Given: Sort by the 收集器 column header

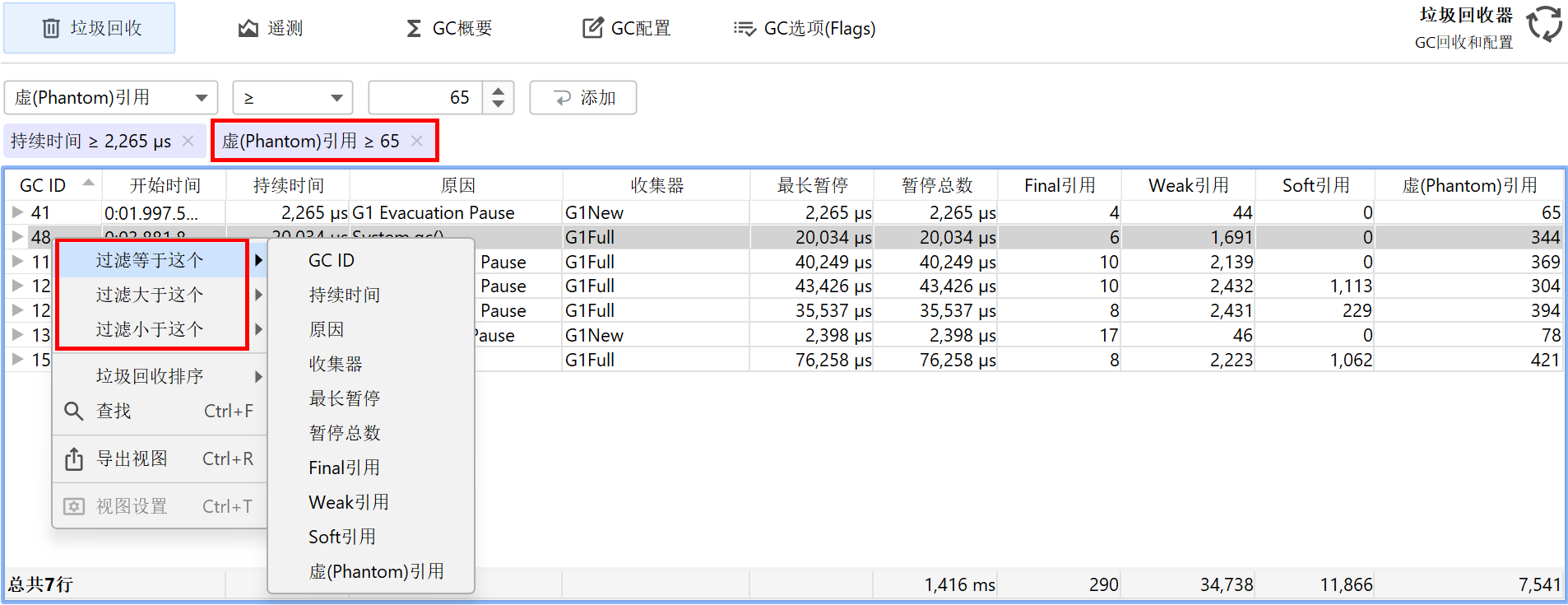Looking at the screenshot, I should 656,185.
